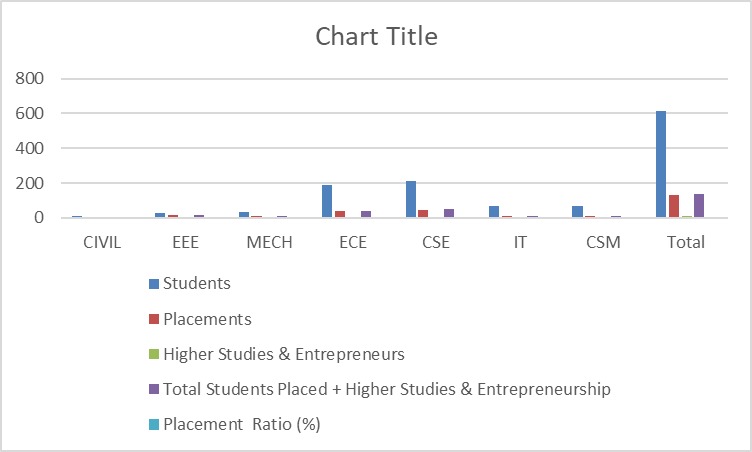Click the Students legend label

click(x=197, y=284)
